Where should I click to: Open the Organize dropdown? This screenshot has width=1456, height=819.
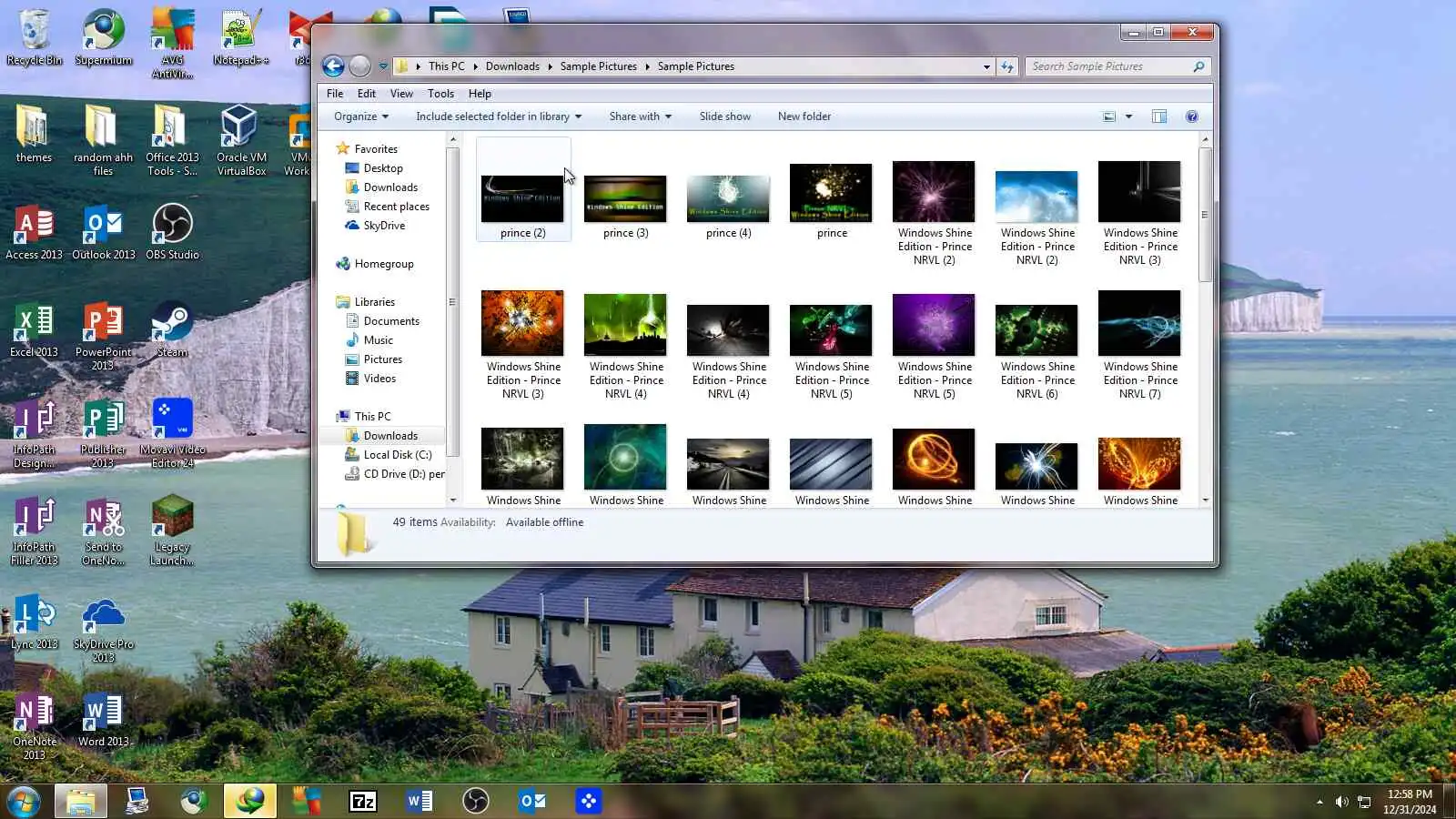point(361,116)
